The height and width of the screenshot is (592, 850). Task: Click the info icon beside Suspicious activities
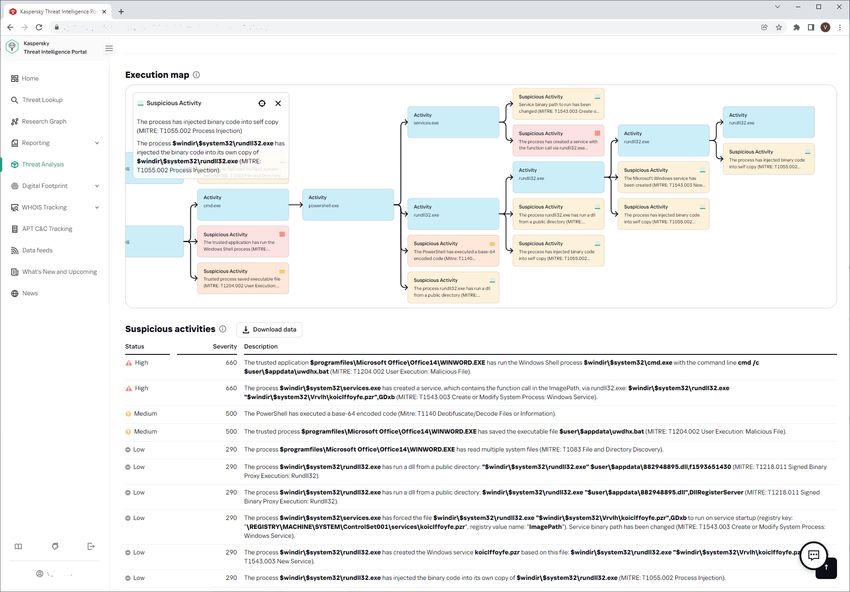point(222,329)
